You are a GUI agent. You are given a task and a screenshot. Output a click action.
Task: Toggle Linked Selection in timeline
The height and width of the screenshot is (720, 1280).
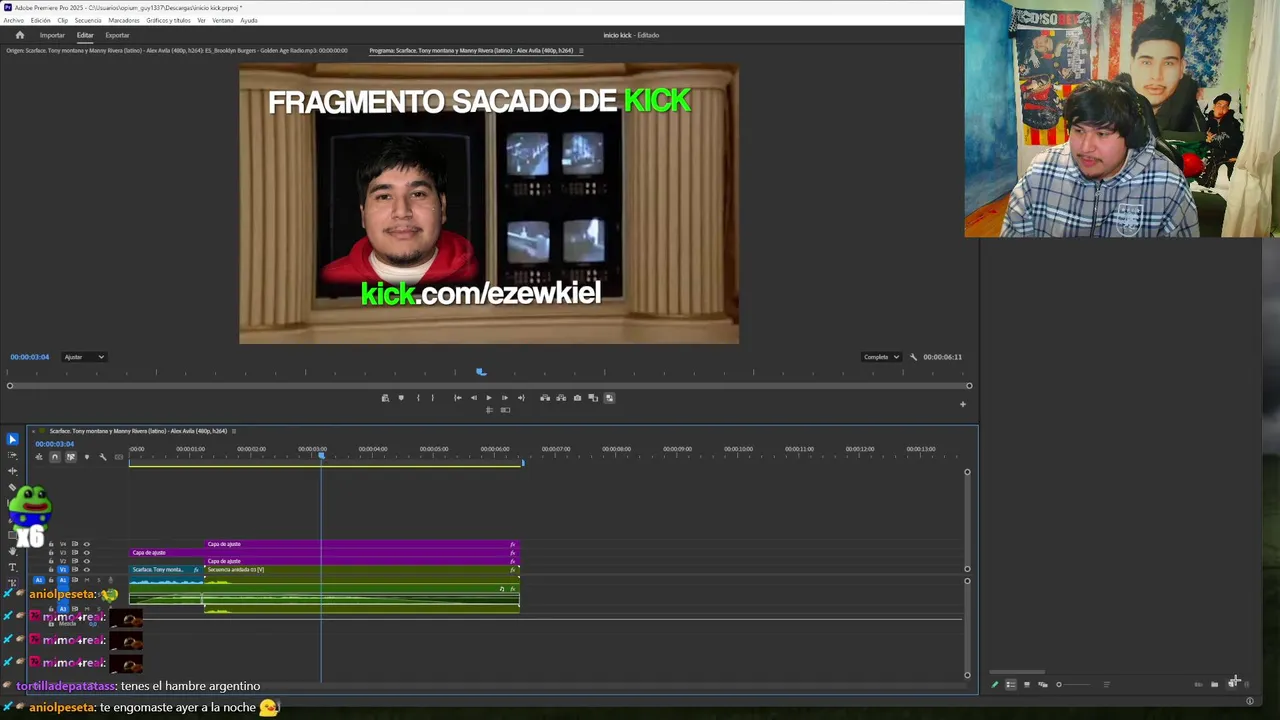(71, 457)
